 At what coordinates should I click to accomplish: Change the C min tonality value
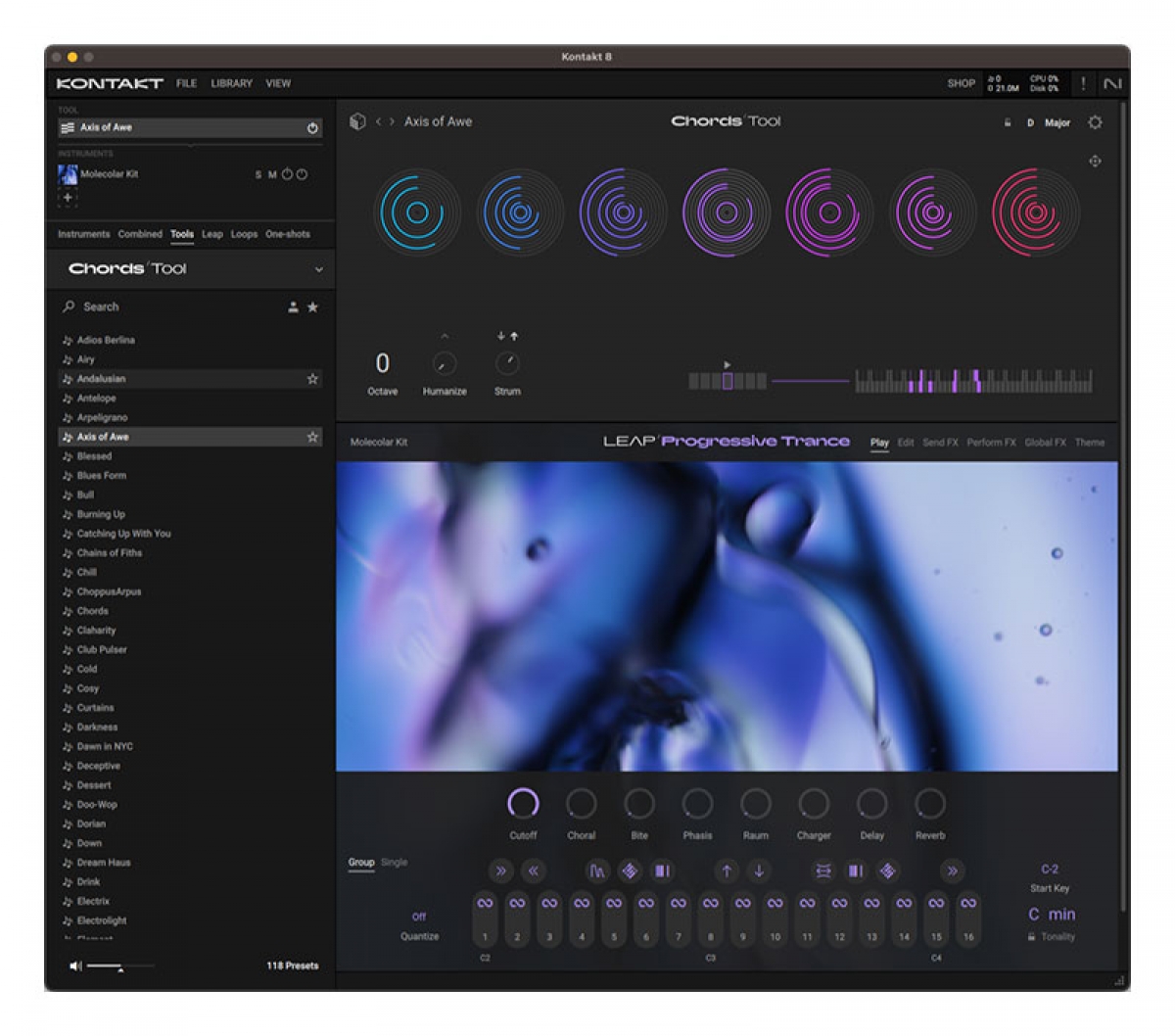pos(1052,915)
